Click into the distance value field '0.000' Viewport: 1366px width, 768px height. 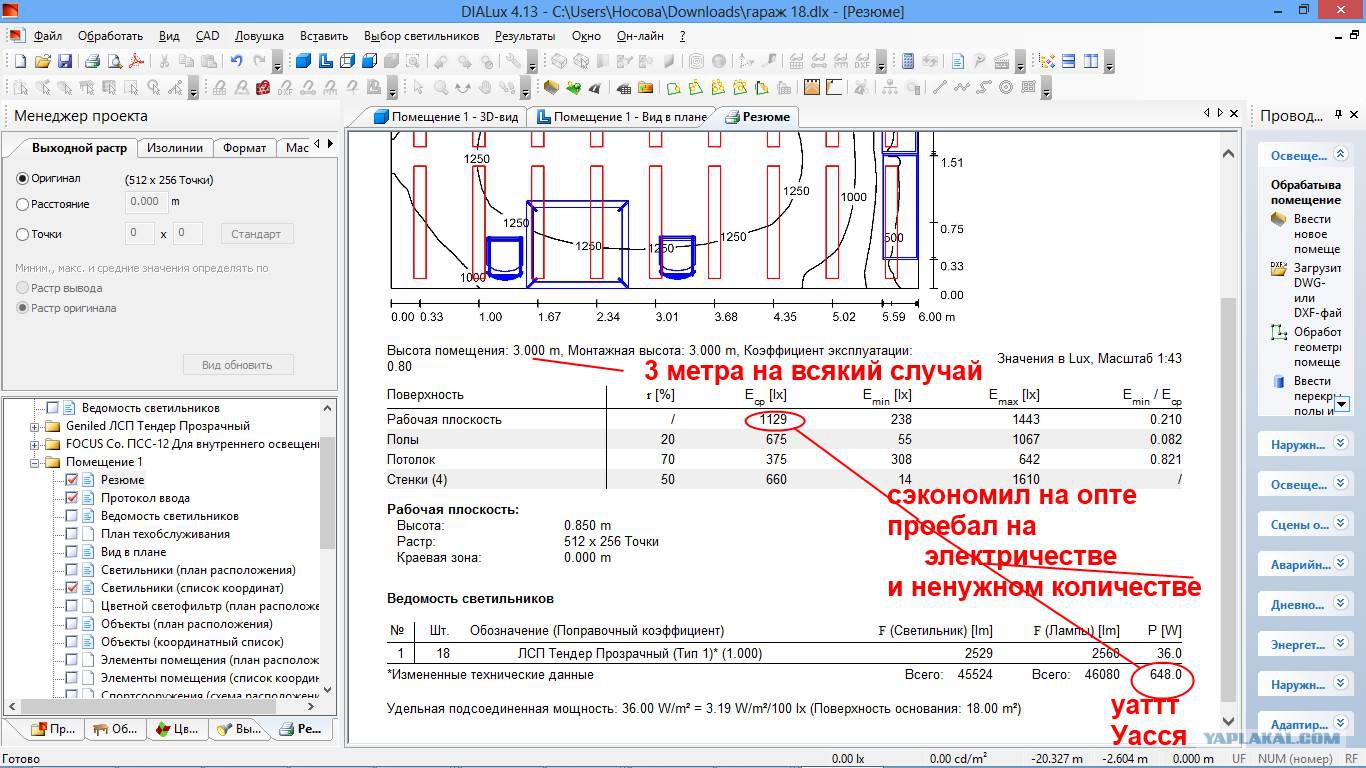[145, 202]
